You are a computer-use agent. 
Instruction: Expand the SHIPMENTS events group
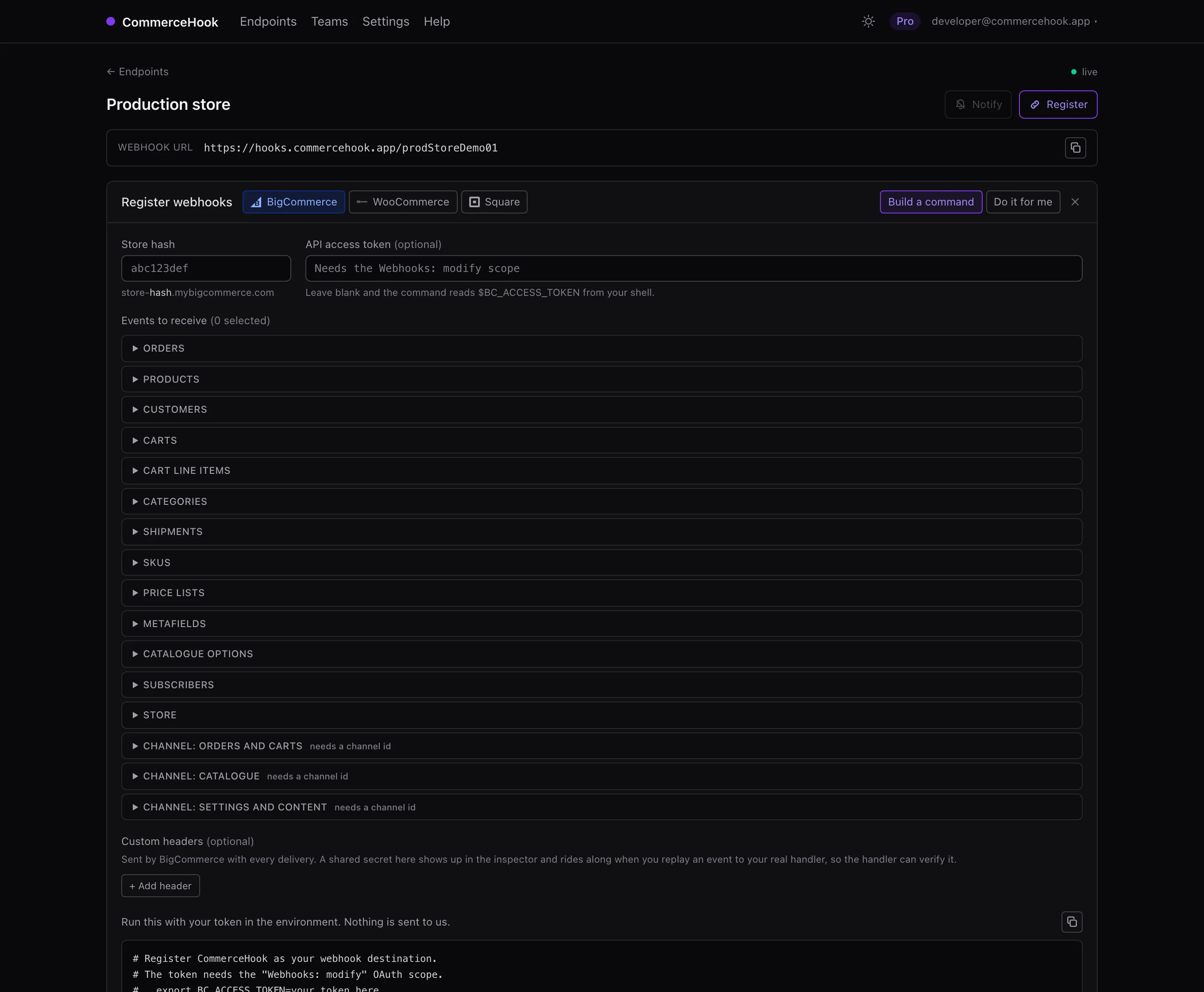coord(602,532)
